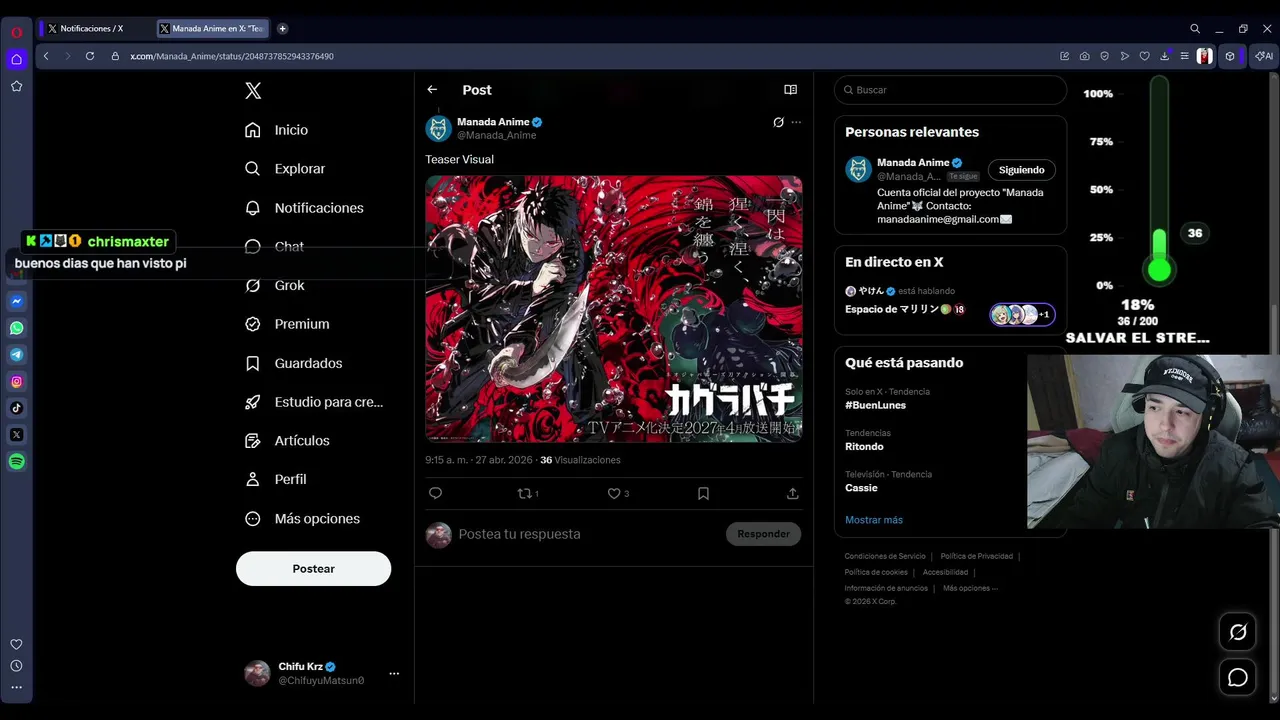Viewport: 1280px width, 720px height.
Task: Share the post via share icon
Action: click(793, 493)
